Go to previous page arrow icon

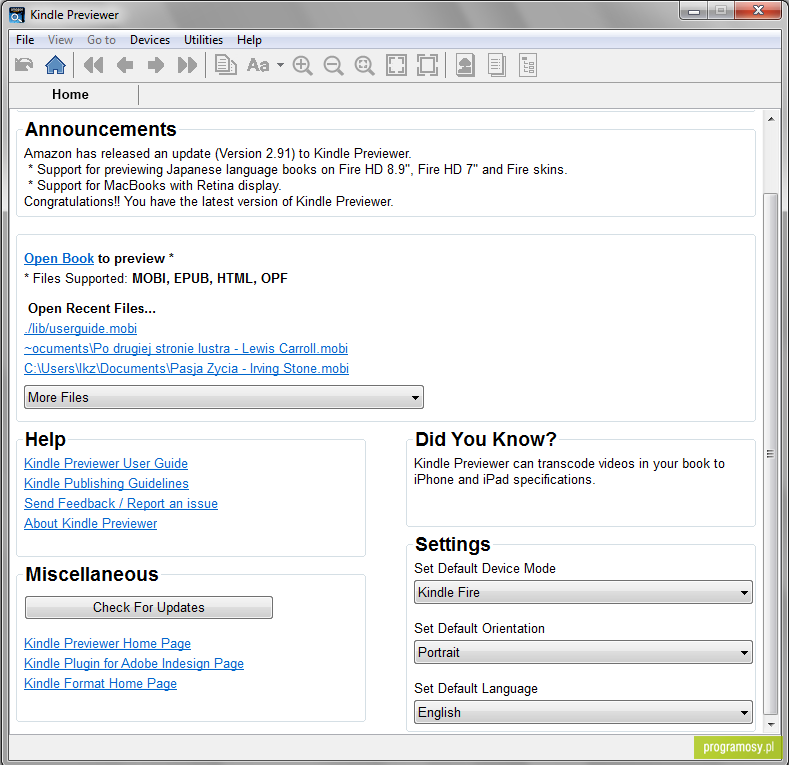(x=124, y=65)
